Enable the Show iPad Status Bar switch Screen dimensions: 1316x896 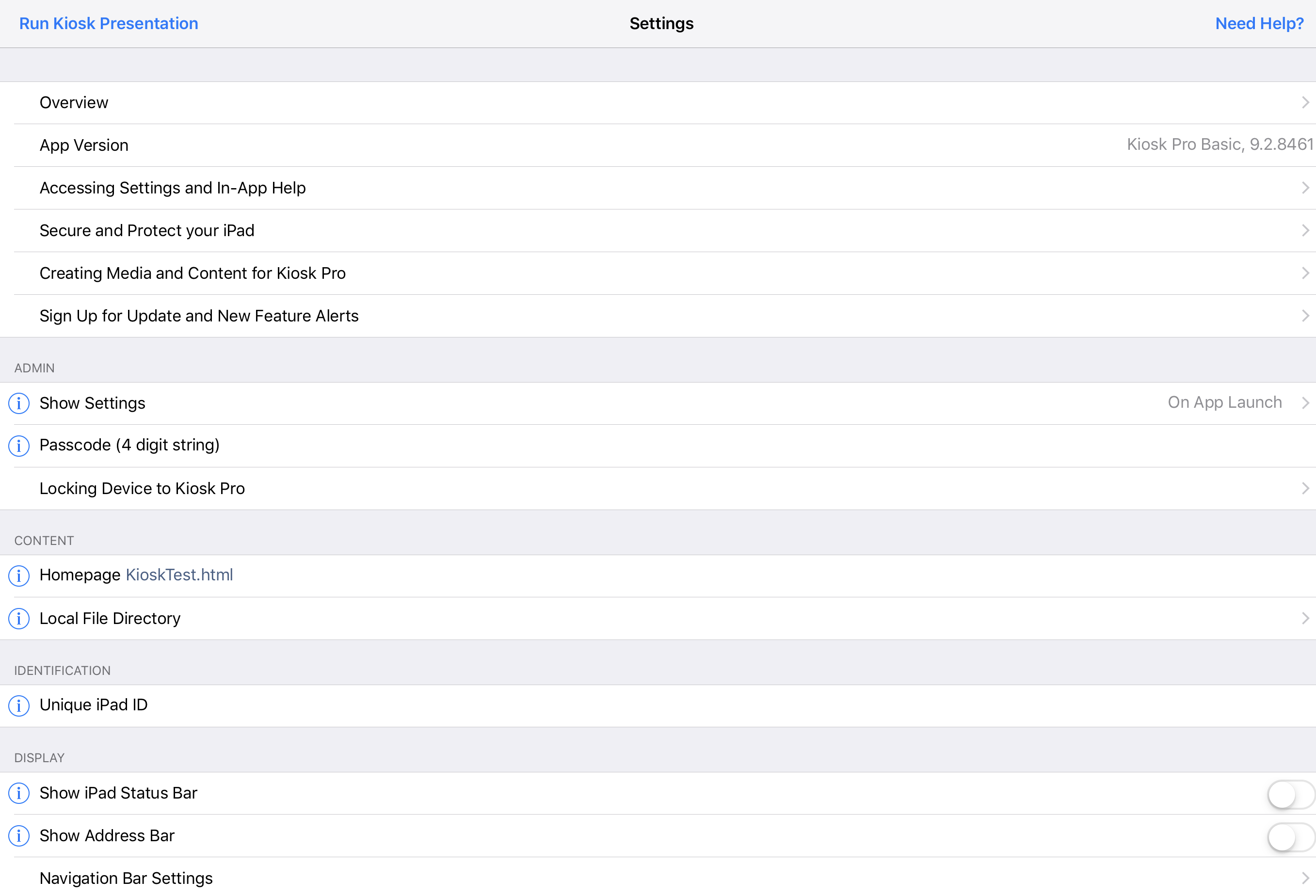click(1290, 795)
